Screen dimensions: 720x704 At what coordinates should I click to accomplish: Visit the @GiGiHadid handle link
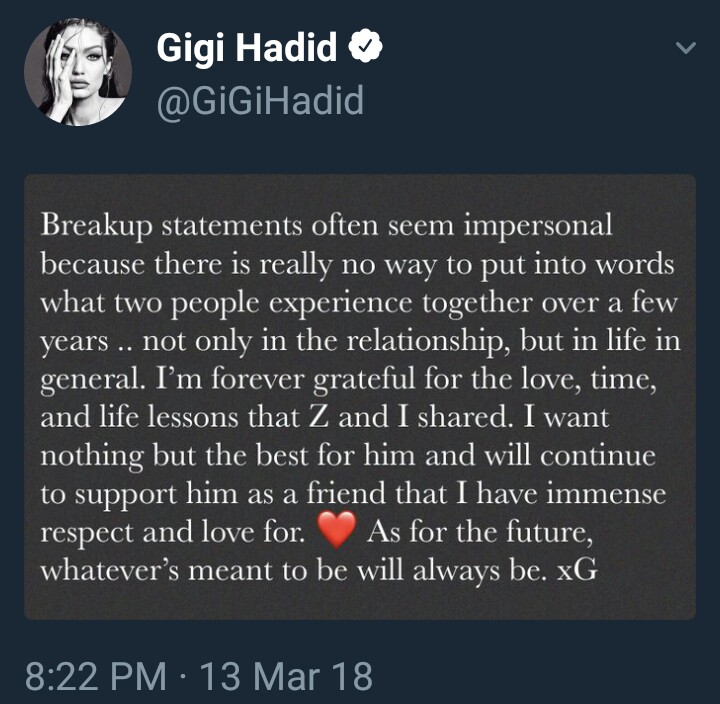[260, 100]
